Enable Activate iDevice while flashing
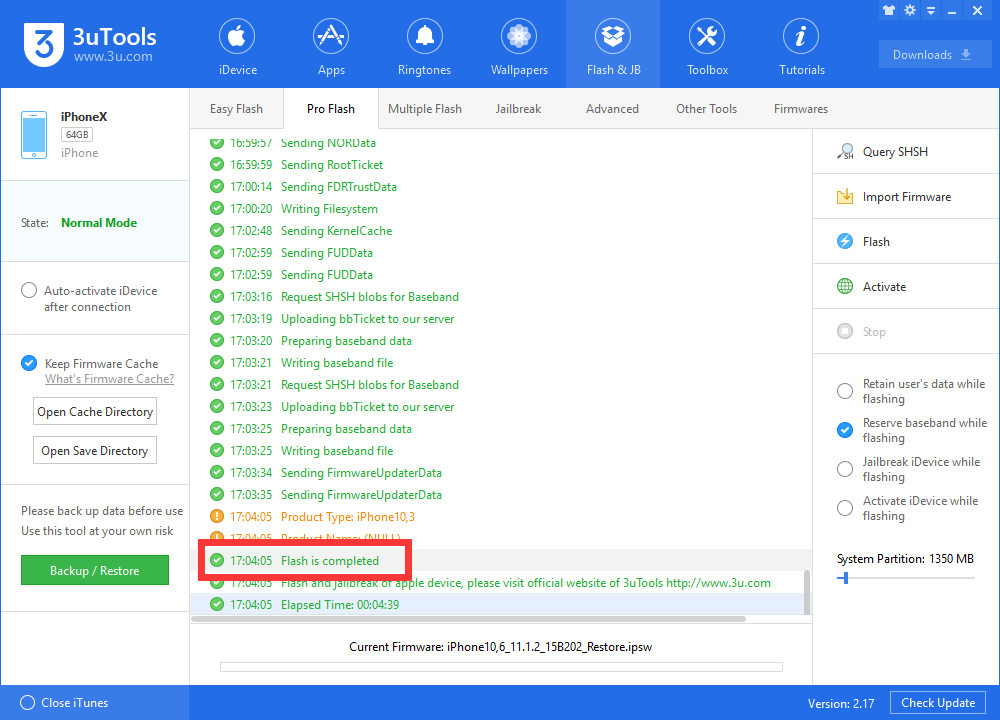The width and height of the screenshot is (1000, 720). [x=844, y=508]
